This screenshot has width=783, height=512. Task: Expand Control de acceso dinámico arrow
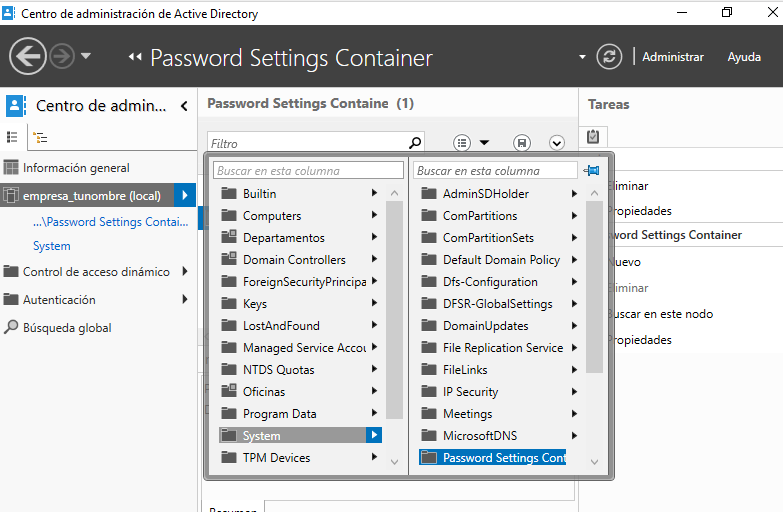185,271
